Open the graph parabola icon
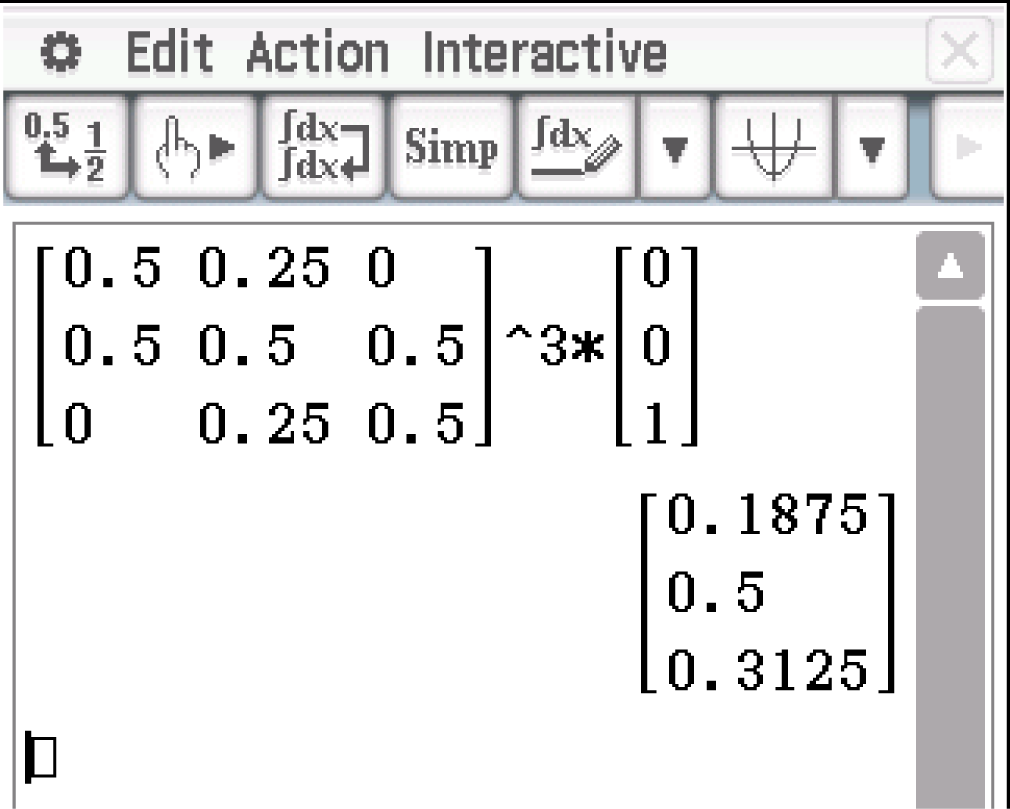 coord(773,148)
